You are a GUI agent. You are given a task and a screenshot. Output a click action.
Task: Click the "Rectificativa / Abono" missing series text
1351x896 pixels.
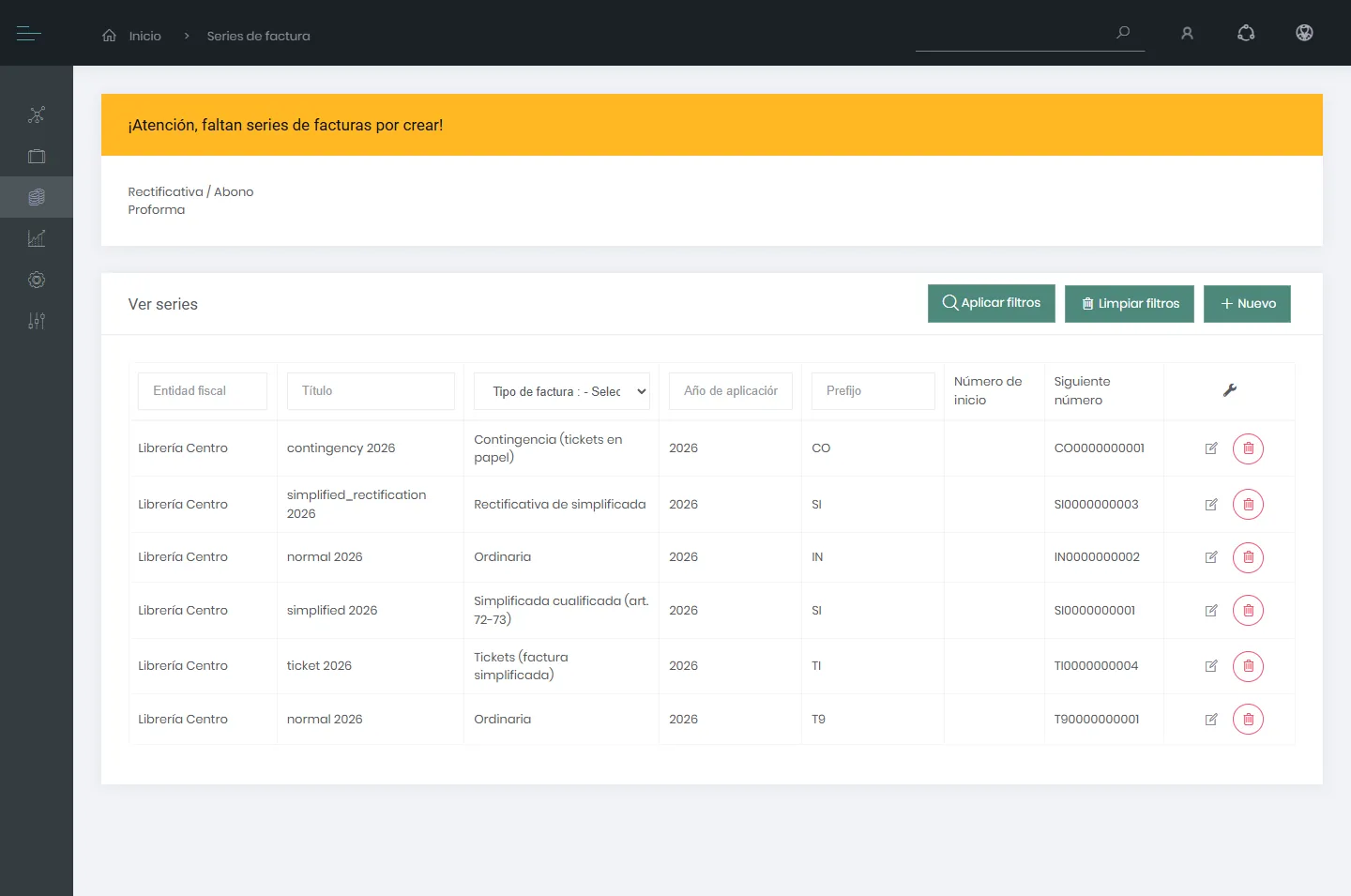pyautogui.click(x=190, y=191)
